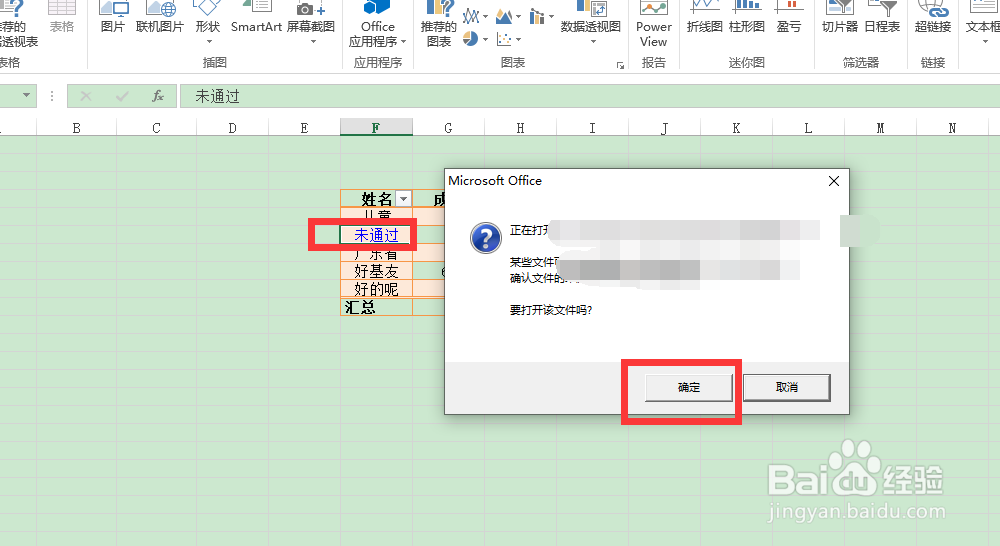Insert a hyperlink (超链接)
The width and height of the screenshot is (1000, 546).
pos(933,17)
